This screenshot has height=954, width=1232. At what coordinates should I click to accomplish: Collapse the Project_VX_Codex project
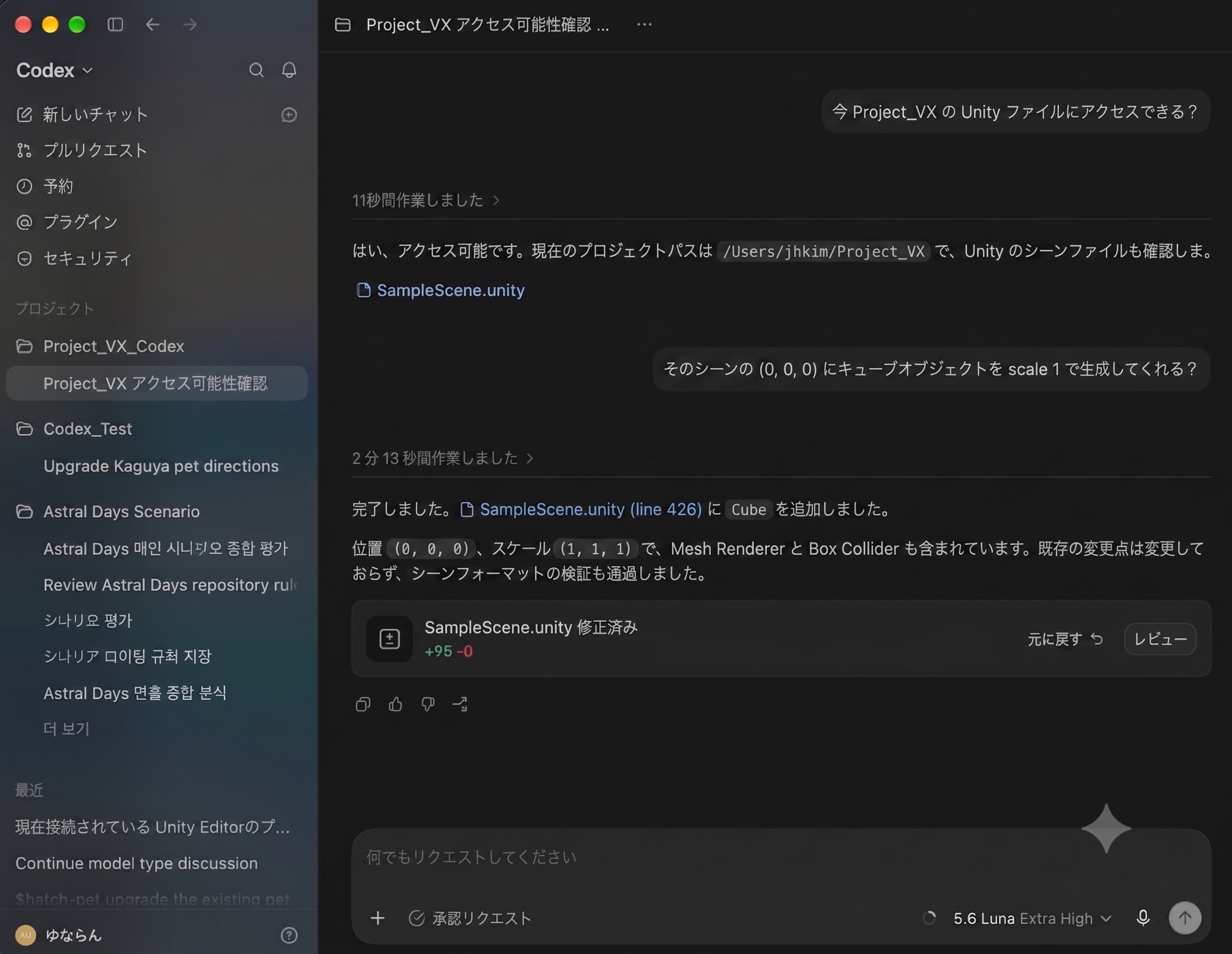click(114, 346)
